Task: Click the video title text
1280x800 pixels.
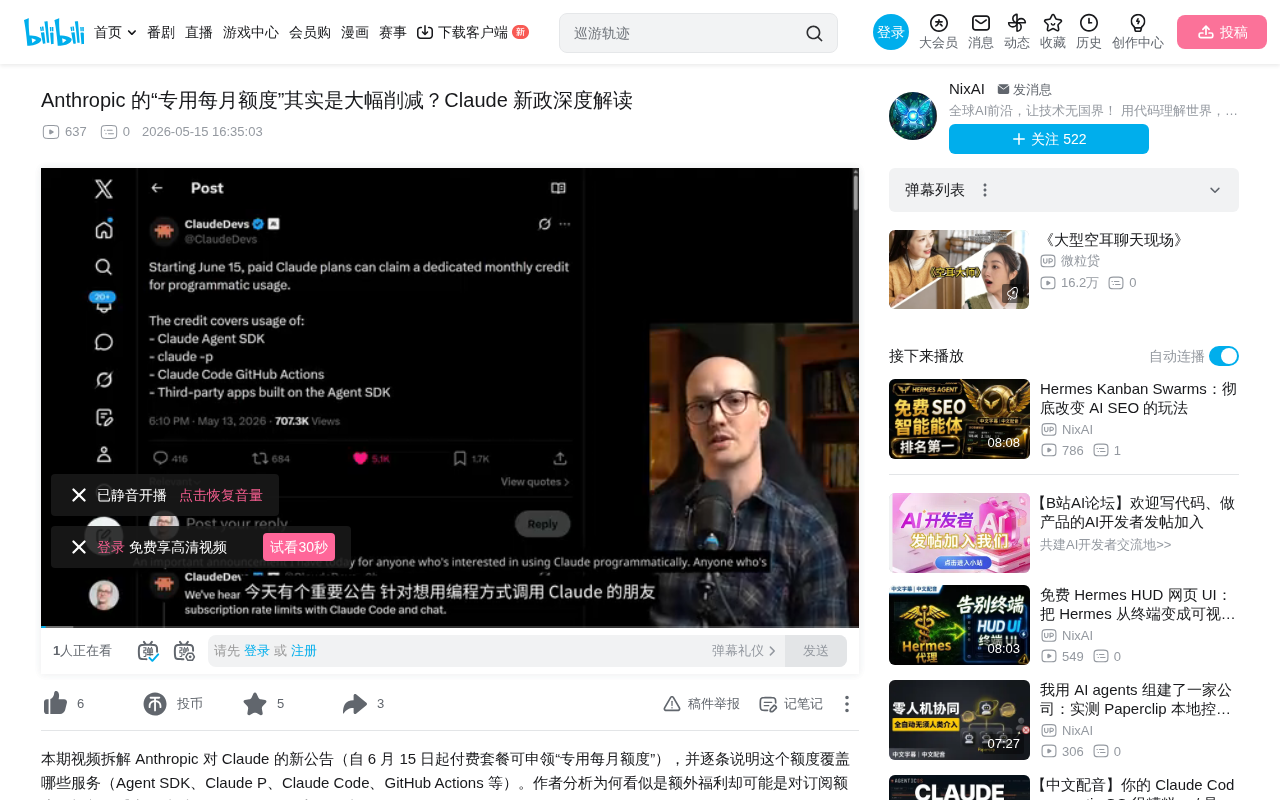Action: 337,100
